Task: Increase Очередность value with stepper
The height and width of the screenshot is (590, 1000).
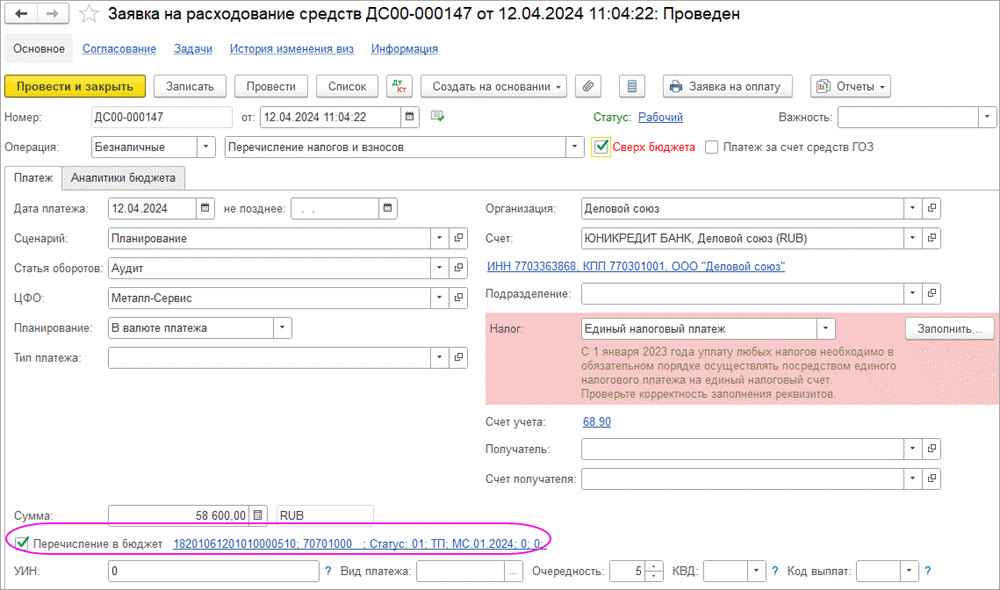Action: click(x=654, y=567)
